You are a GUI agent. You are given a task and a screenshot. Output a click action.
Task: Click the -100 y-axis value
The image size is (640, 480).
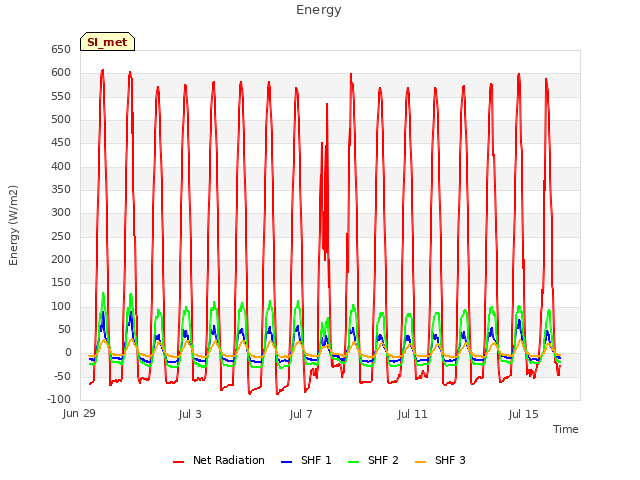59,400
